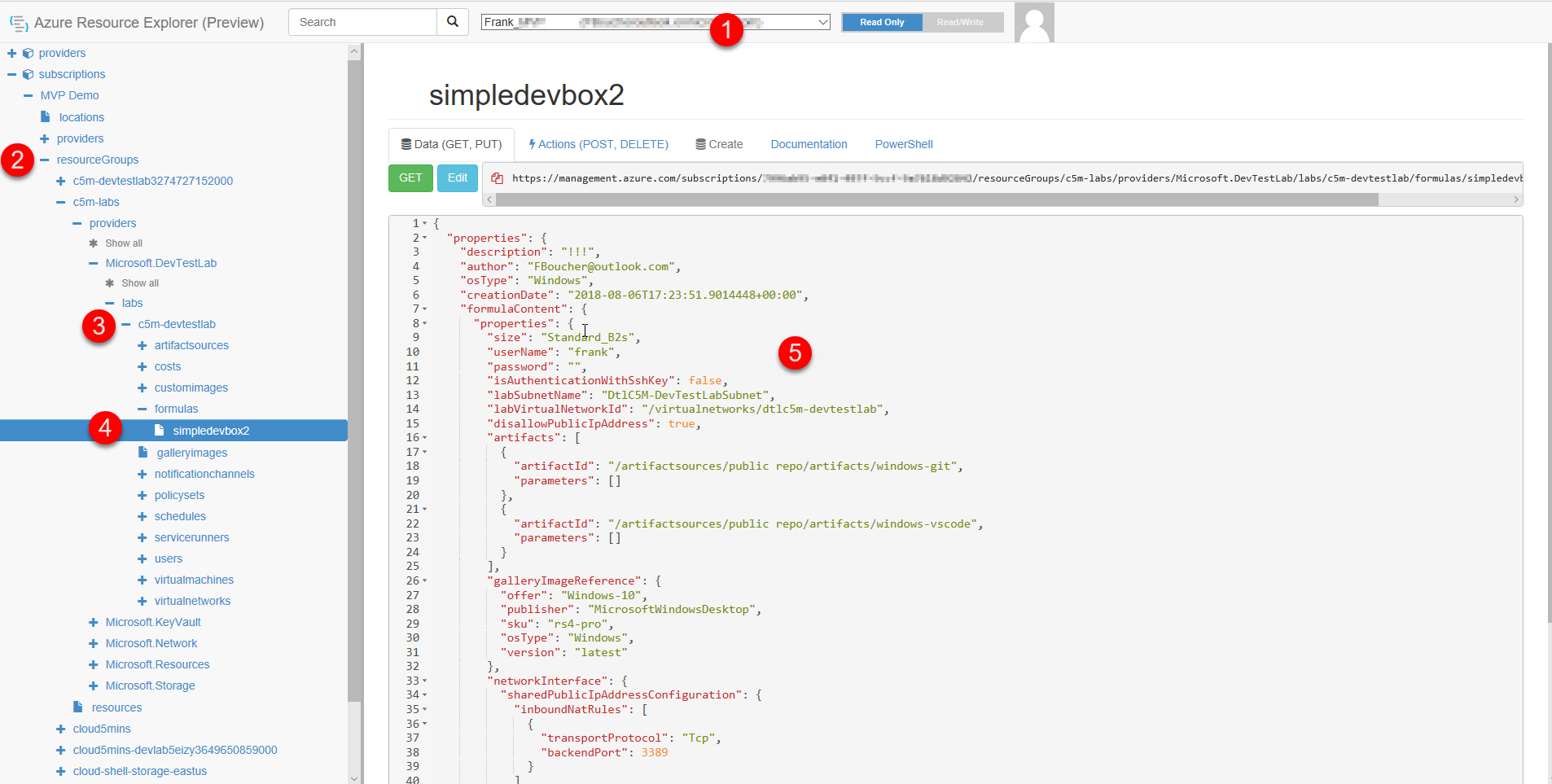Collapse the formulas node
The width and height of the screenshot is (1552, 784).
coord(142,409)
